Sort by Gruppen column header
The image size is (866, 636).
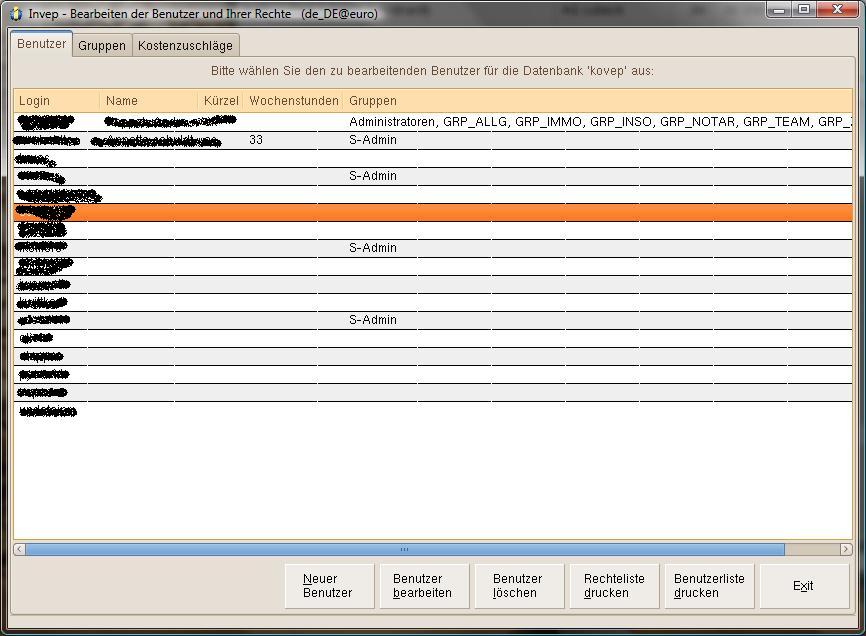598,100
